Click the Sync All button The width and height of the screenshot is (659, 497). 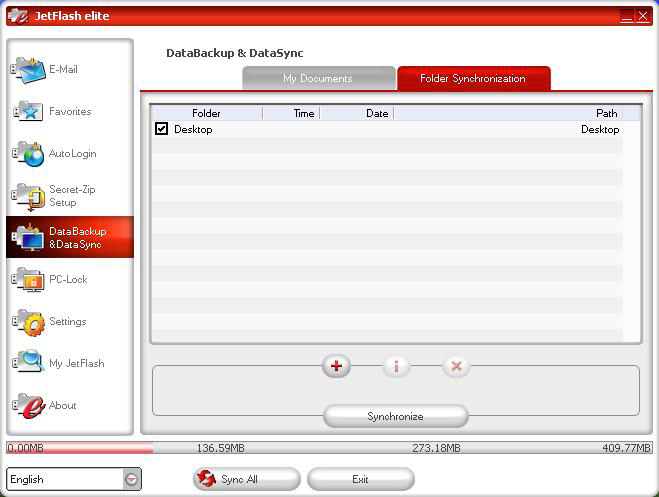pos(247,479)
